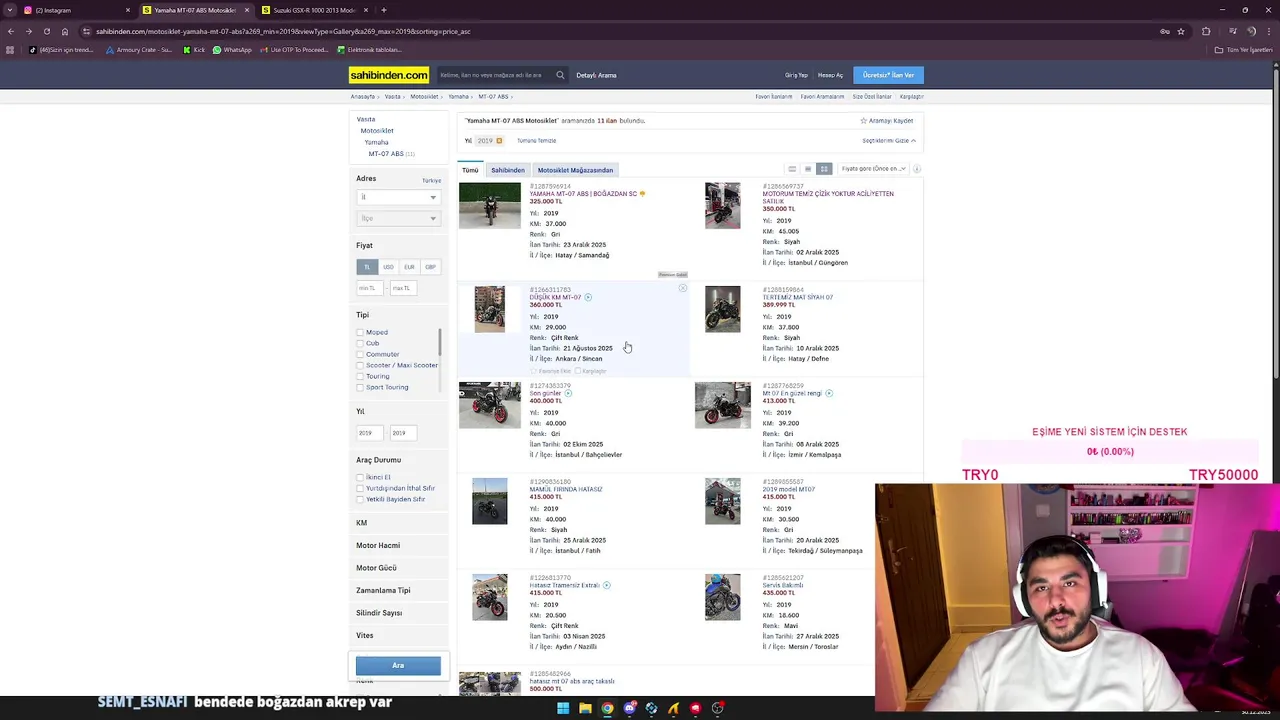Open TERTEMİZ MAT SİYAH 07 listing thumbnail

pos(722,309)
